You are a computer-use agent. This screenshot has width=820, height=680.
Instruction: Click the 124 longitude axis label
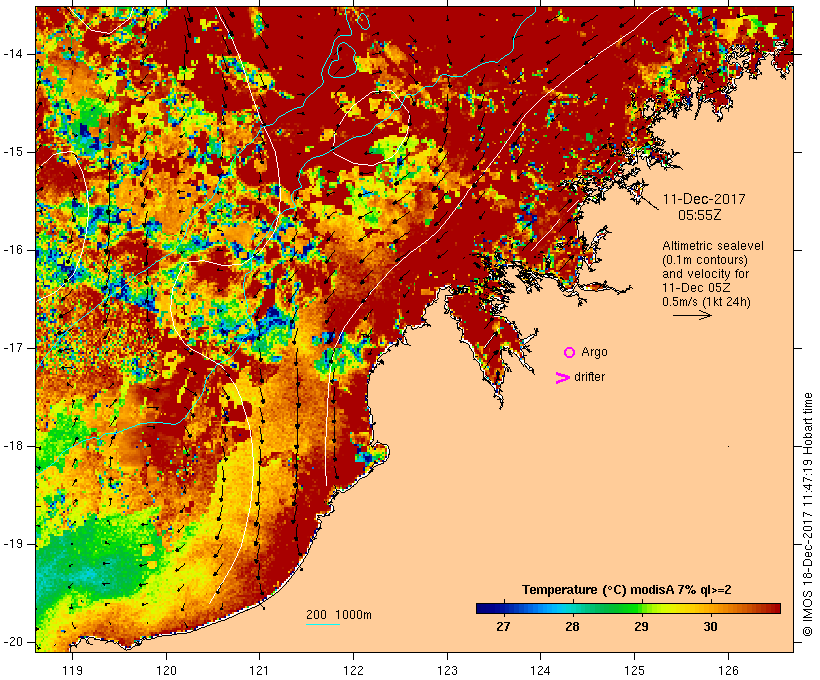click(541, 671)
